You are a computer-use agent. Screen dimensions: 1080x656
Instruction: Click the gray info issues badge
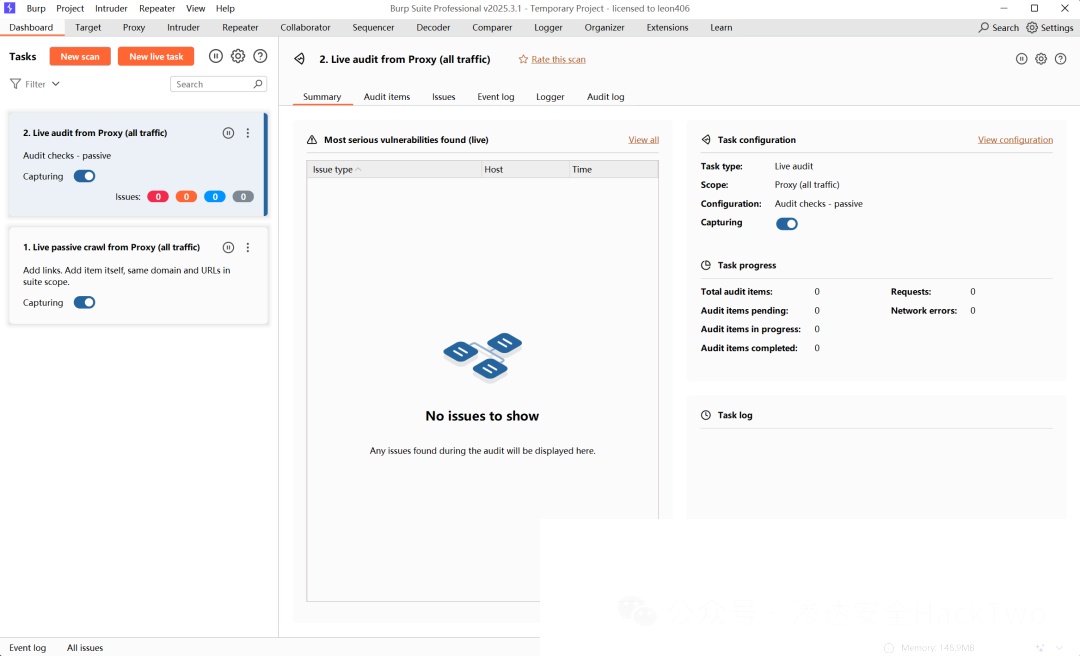pyautogui.click(x=243, y=197)
